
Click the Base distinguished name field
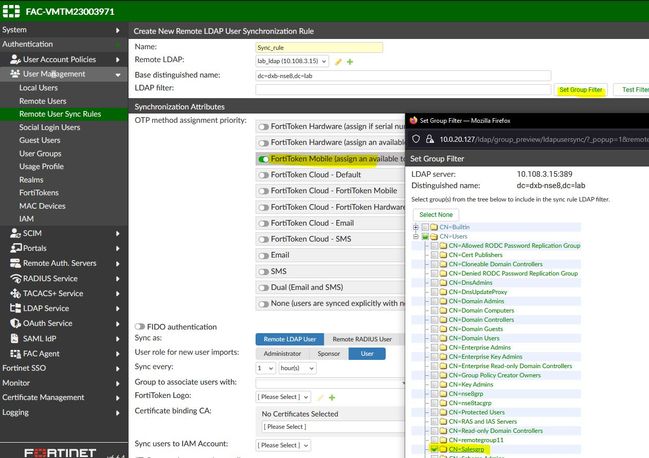(x=403, y=76)
